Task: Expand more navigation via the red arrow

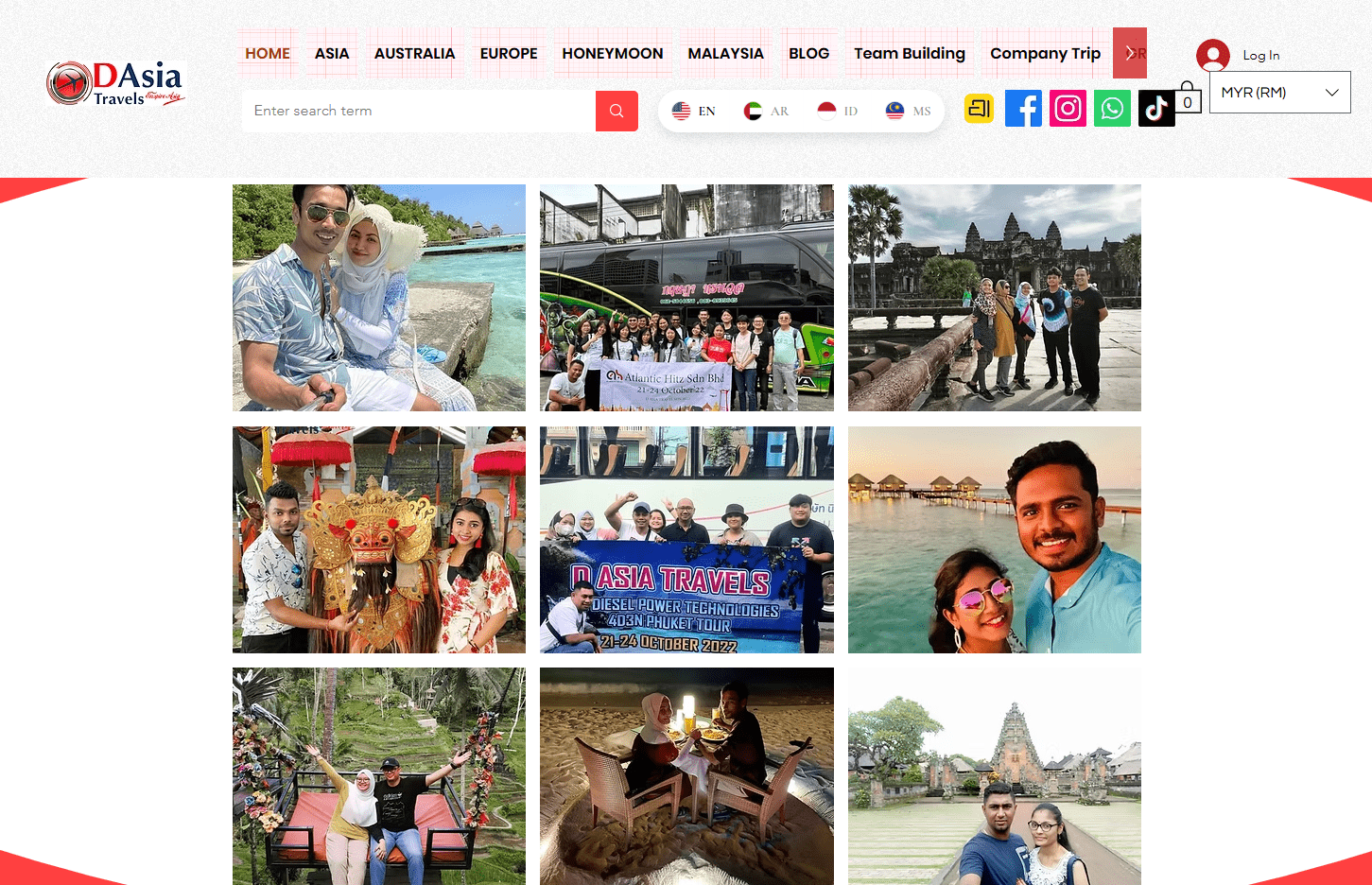Action: coord(1130,54)
